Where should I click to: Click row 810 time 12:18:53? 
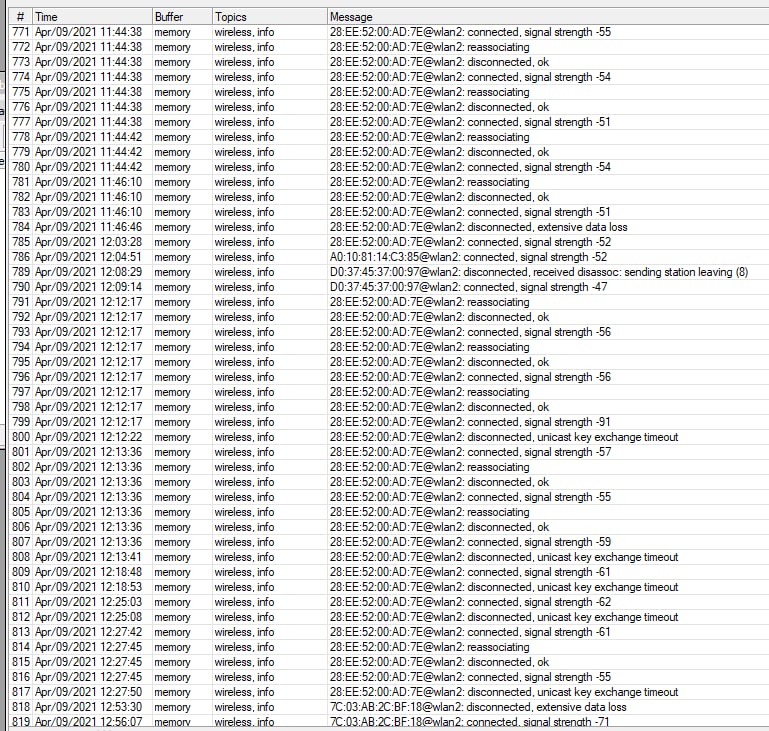88,587
